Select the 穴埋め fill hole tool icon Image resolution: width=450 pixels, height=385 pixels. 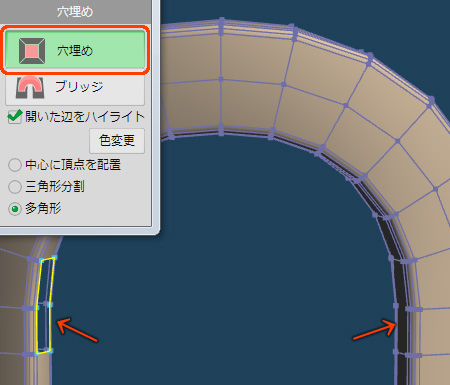pos(32,51)
